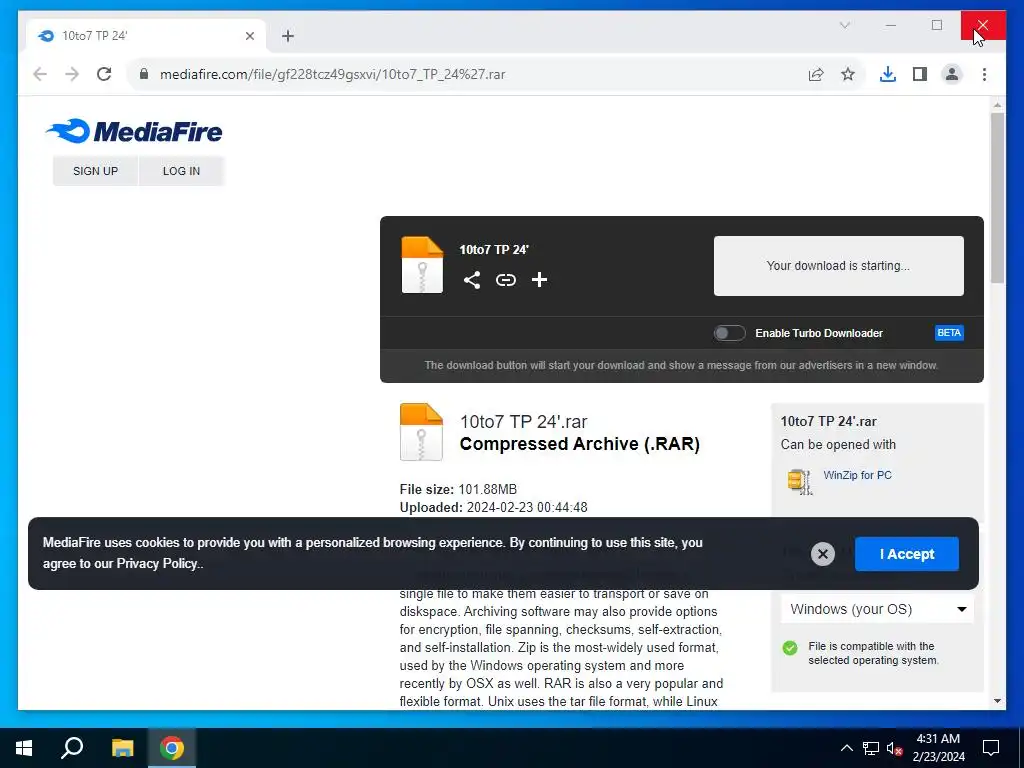Image resolution: width=1024 pixels, height=768 pixels.
Task: Share this page from address bar
Action: [816, 74]
